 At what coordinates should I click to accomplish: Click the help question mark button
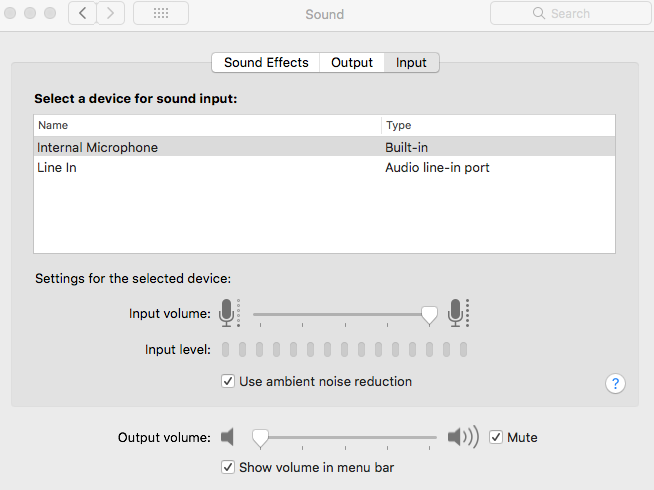[x=615, y=383]
